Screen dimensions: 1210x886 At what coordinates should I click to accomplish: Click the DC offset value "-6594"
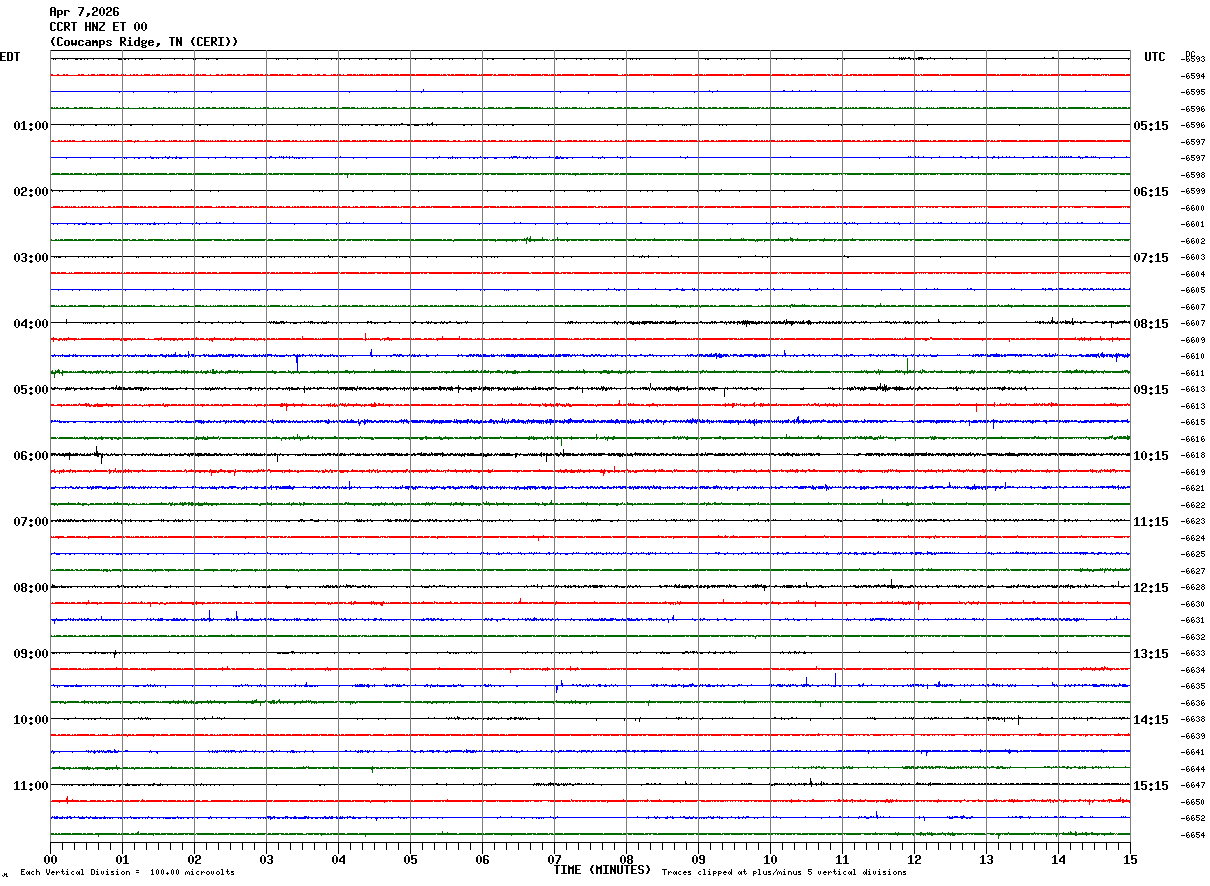pos(1193,76)
